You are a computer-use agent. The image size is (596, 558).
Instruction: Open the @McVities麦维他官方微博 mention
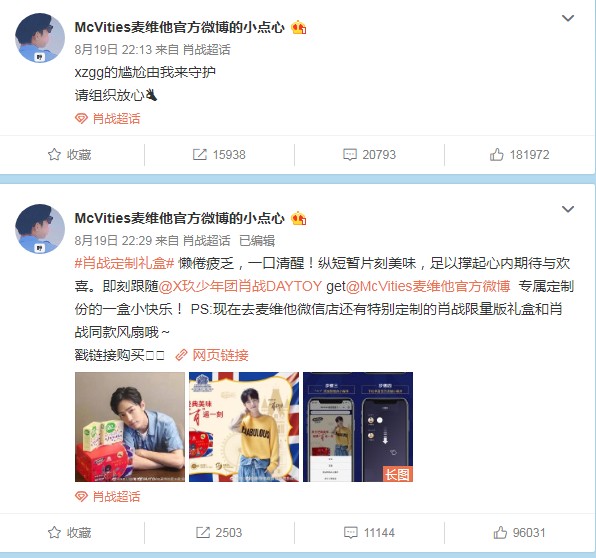tap(428, 286)
